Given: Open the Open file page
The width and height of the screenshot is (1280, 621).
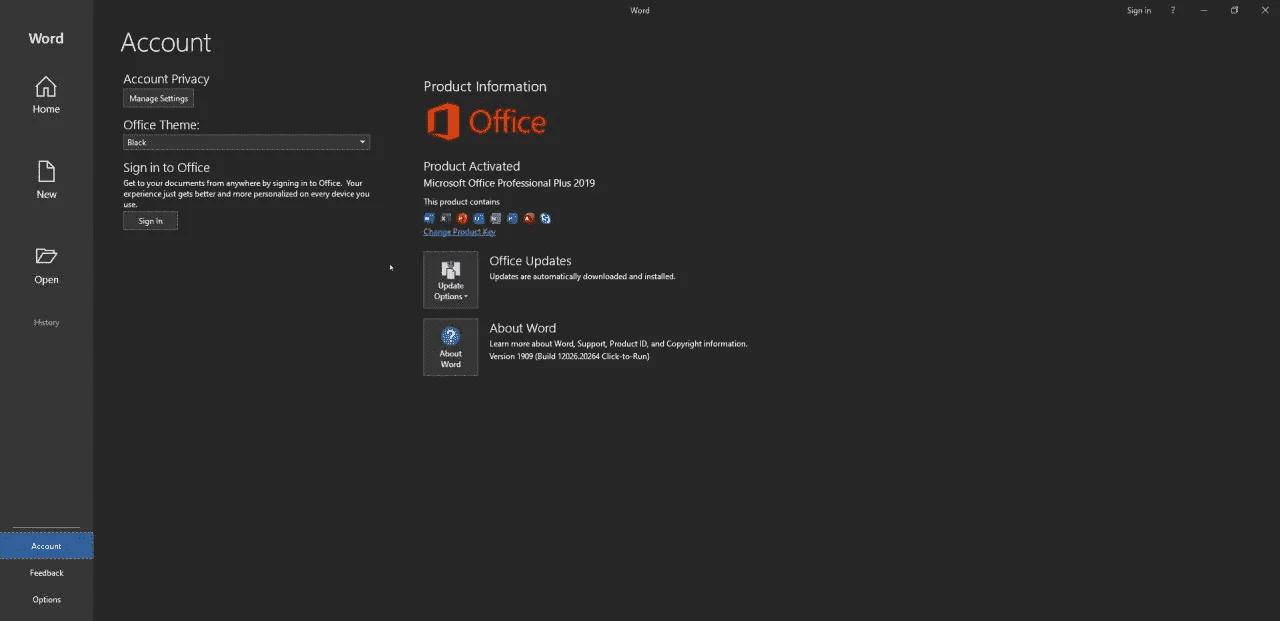Looking at the screenshot, I should (46, 266).
